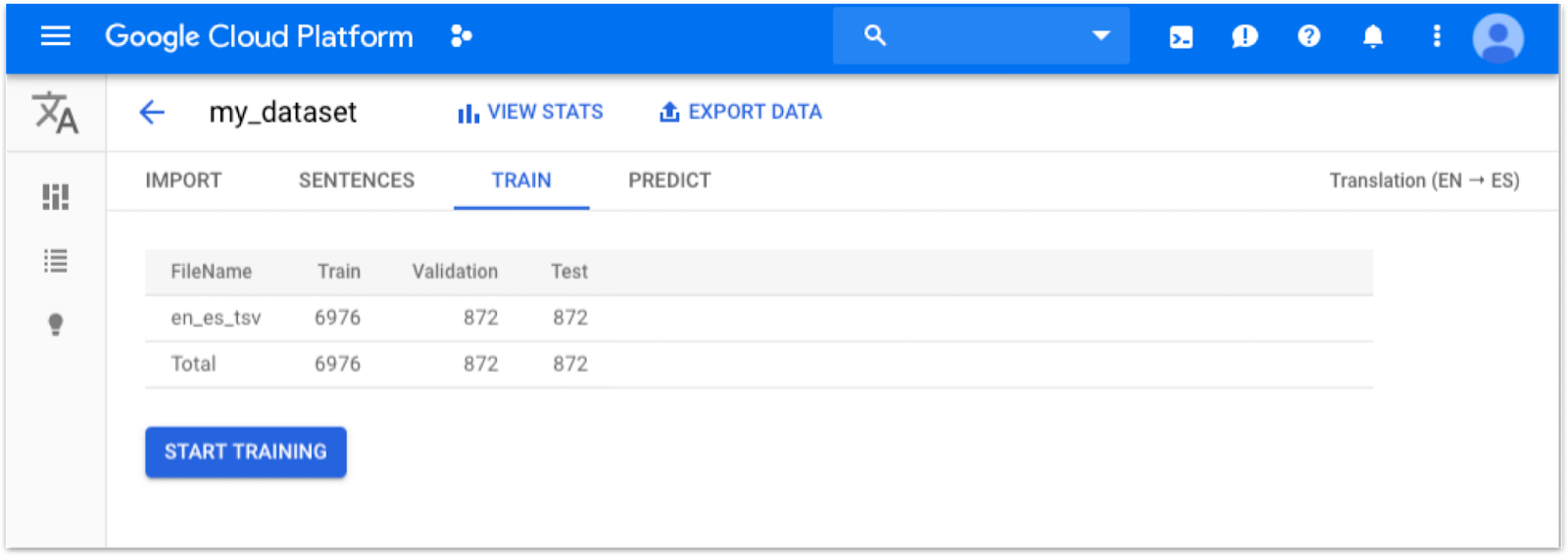Open the dashboard icon in sidebar
This screenshot has height=556, width=1568.
55,197
